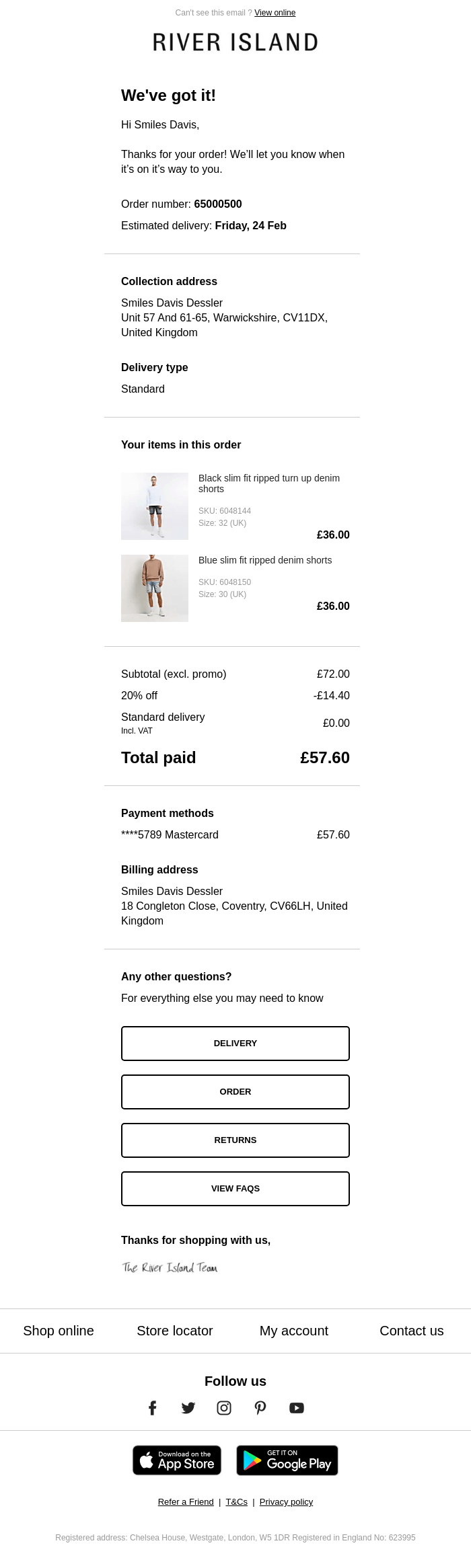Click Shop online in the footer
Viewport: 471px width, 1568px height.
point(58,1331)
